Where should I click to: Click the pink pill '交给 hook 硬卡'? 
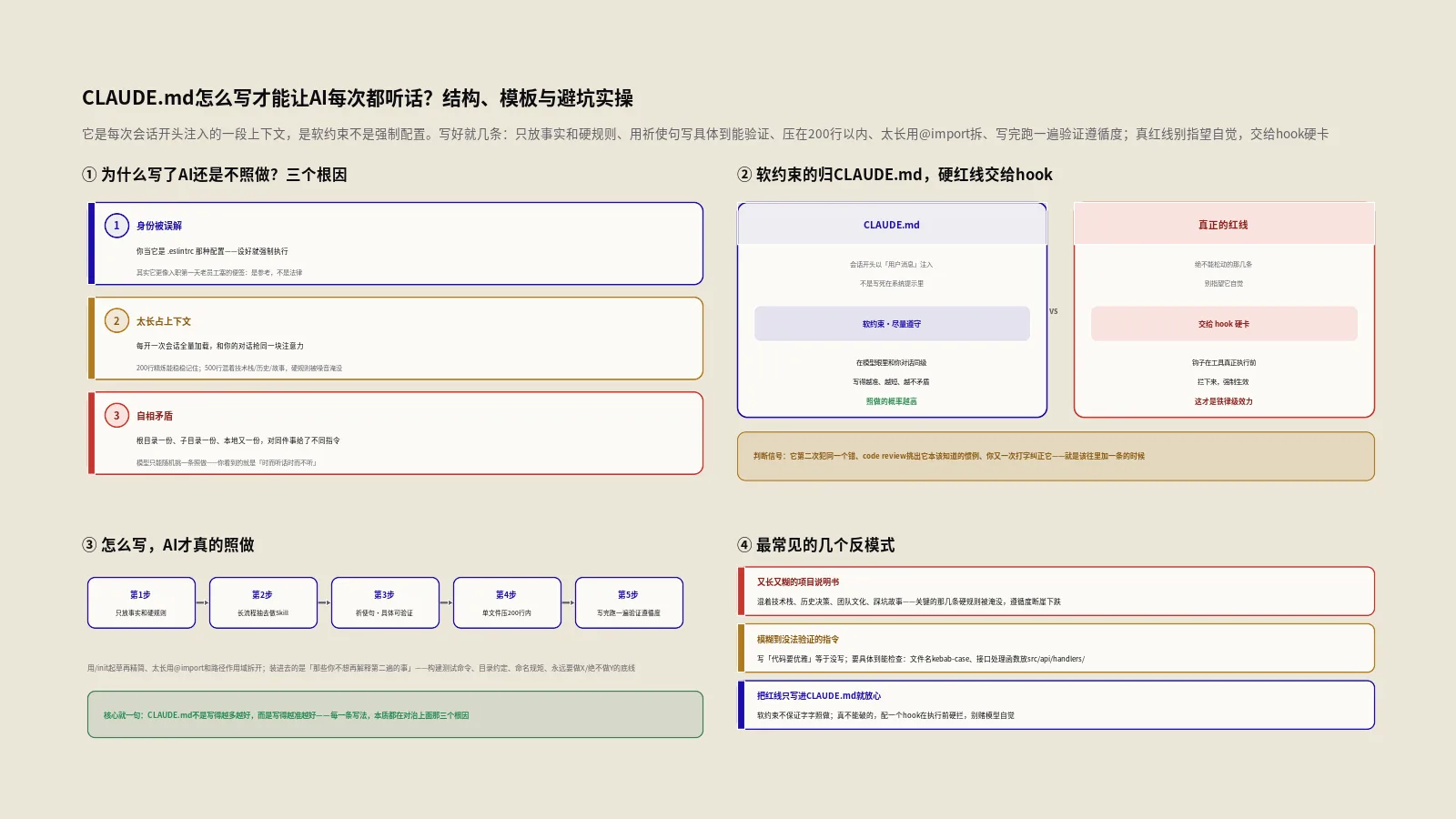point(1224,324)
